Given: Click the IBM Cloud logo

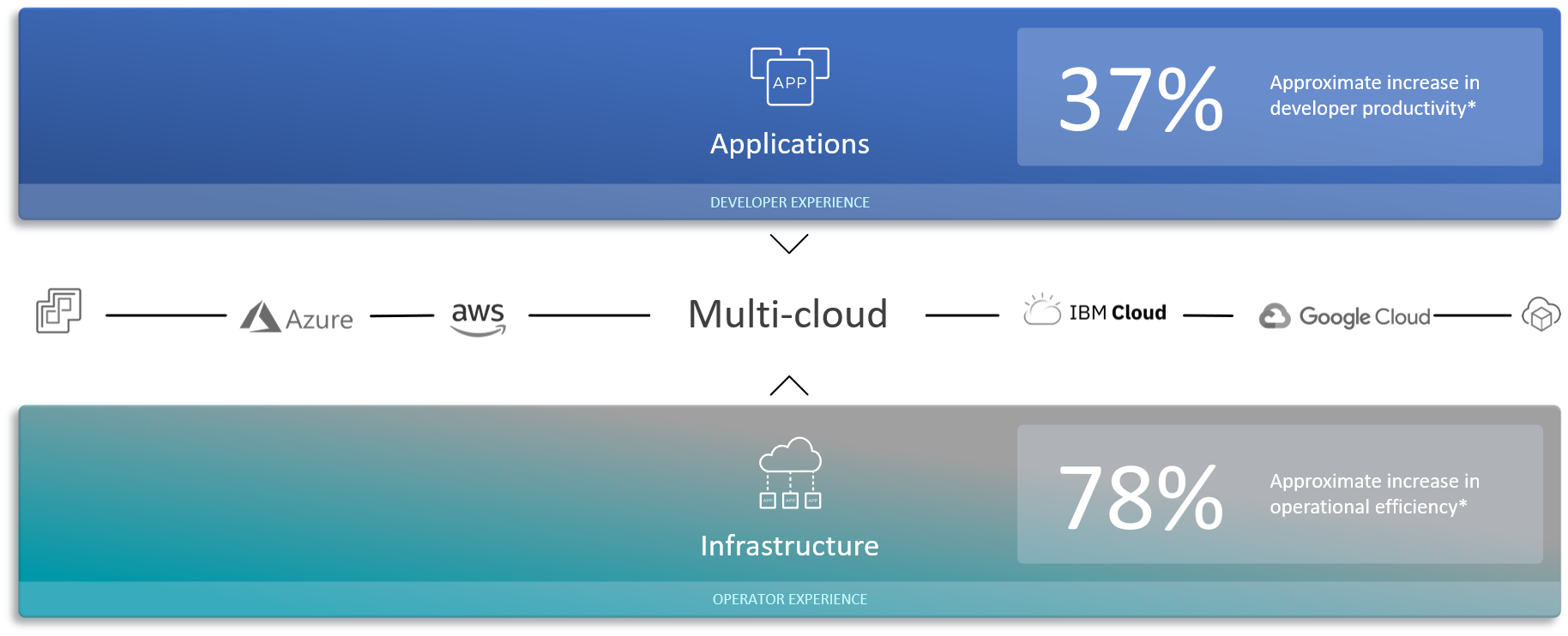Looking at the screenshot, I should click(1095, 310).
